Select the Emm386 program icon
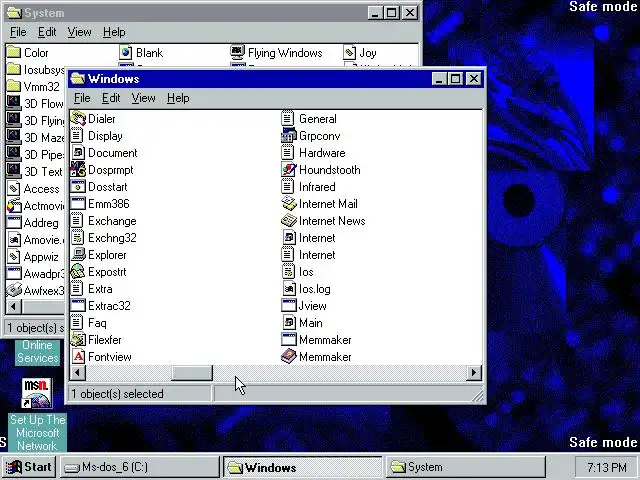The width and height of the screenshot is (640, 480). tap(78, 204)
